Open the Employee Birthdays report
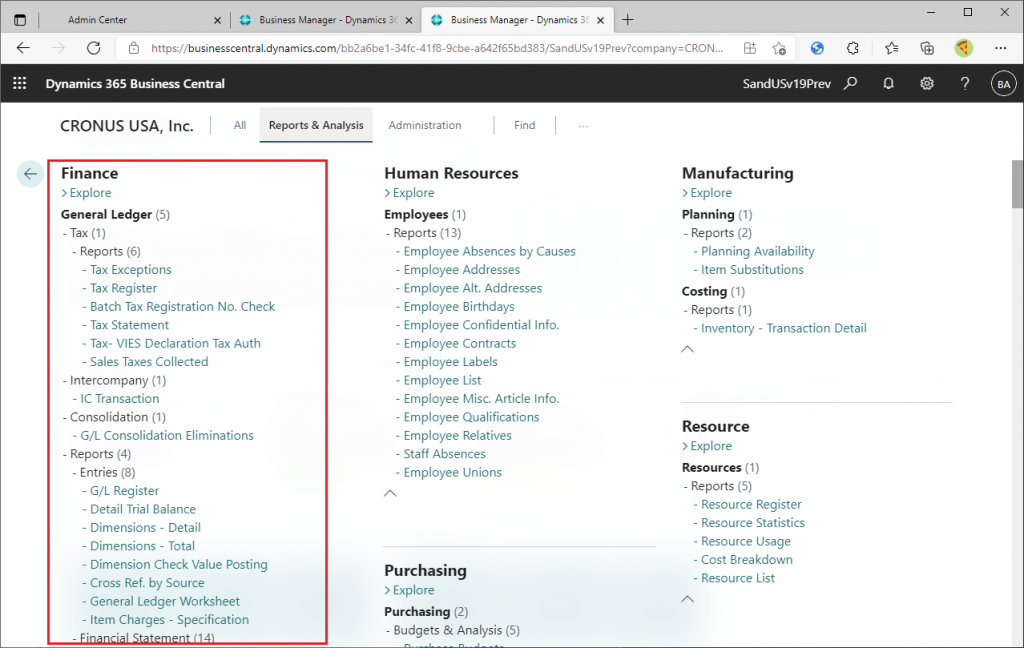Image resolution: width=1024 pixels, height=648 pixels. [458, 306]
